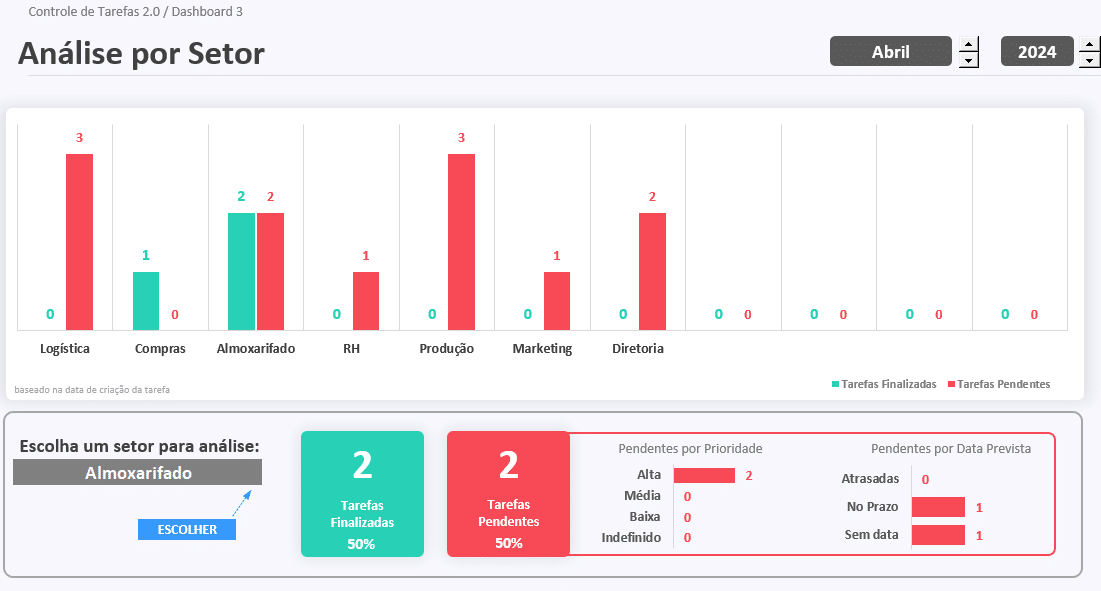Image resolution: width=1101 pixels, height=591 pixels.
Task: Click the Controle de Tarefas 2.0 breadcrumb
Action: pos(94,12)
